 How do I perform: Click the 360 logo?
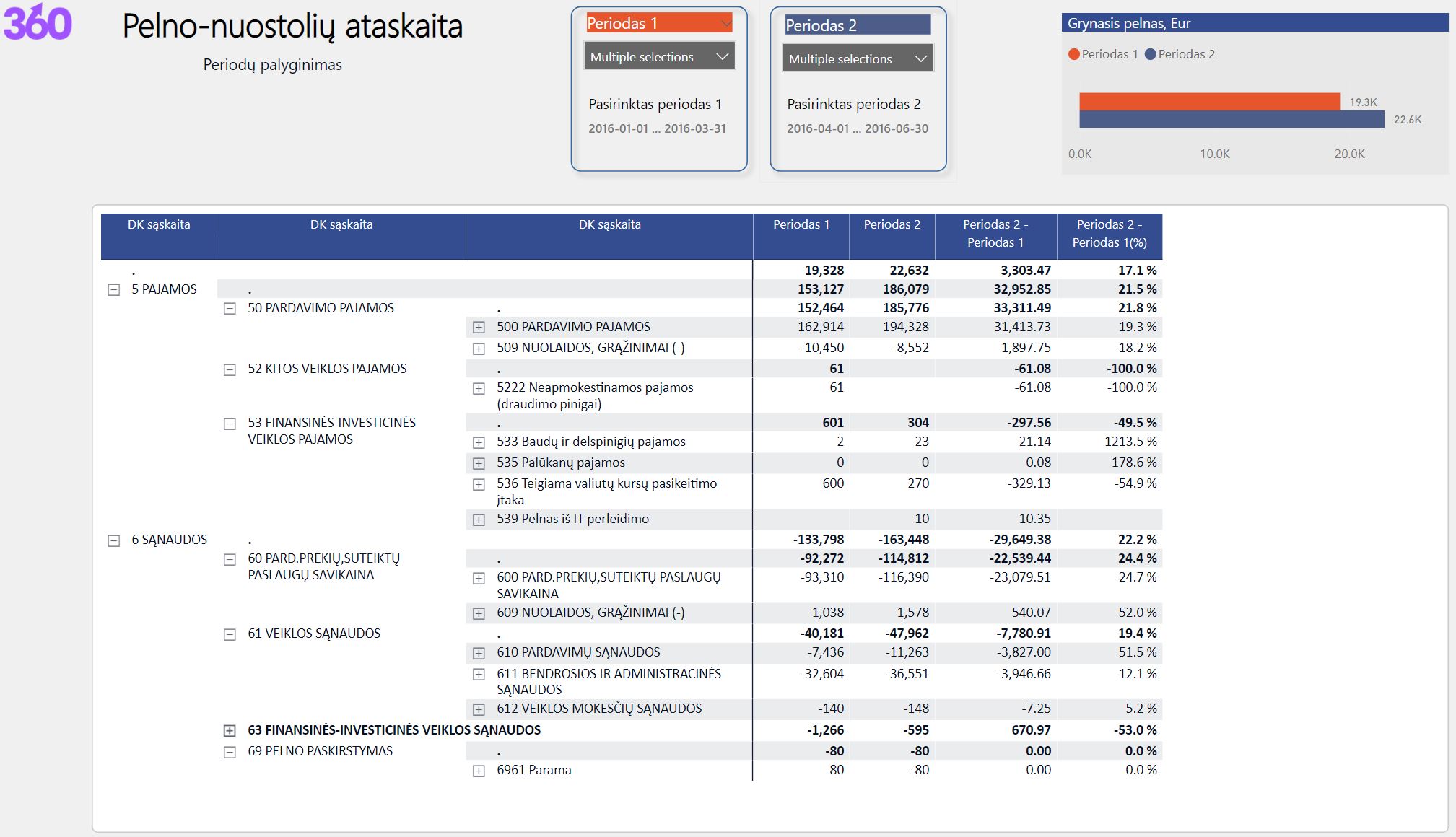point(38,22)
